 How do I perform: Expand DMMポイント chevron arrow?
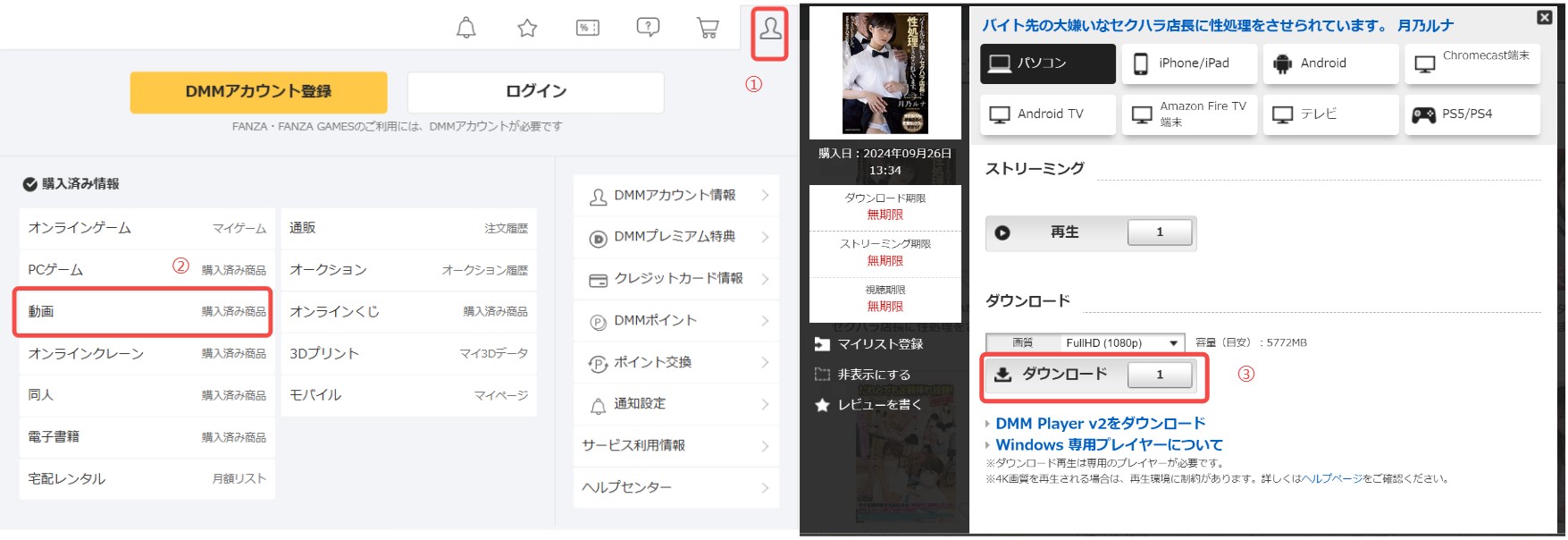[765, 321]
